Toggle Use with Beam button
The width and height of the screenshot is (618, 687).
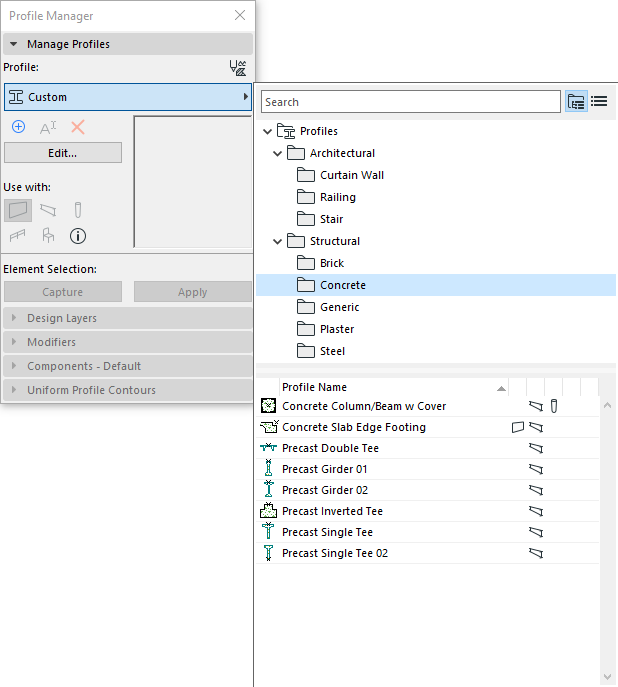point(48,210)
